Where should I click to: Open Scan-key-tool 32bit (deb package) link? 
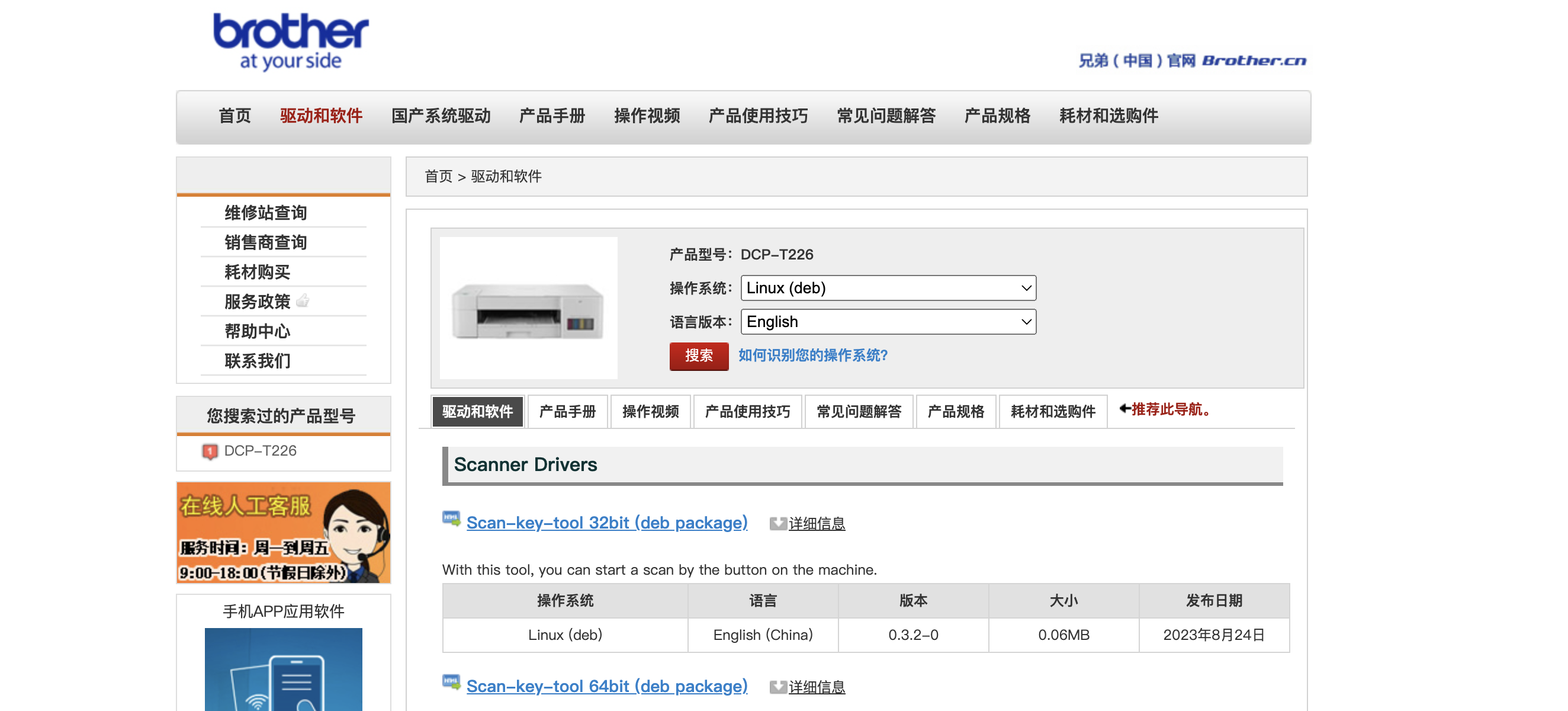(x=606, y=523)
